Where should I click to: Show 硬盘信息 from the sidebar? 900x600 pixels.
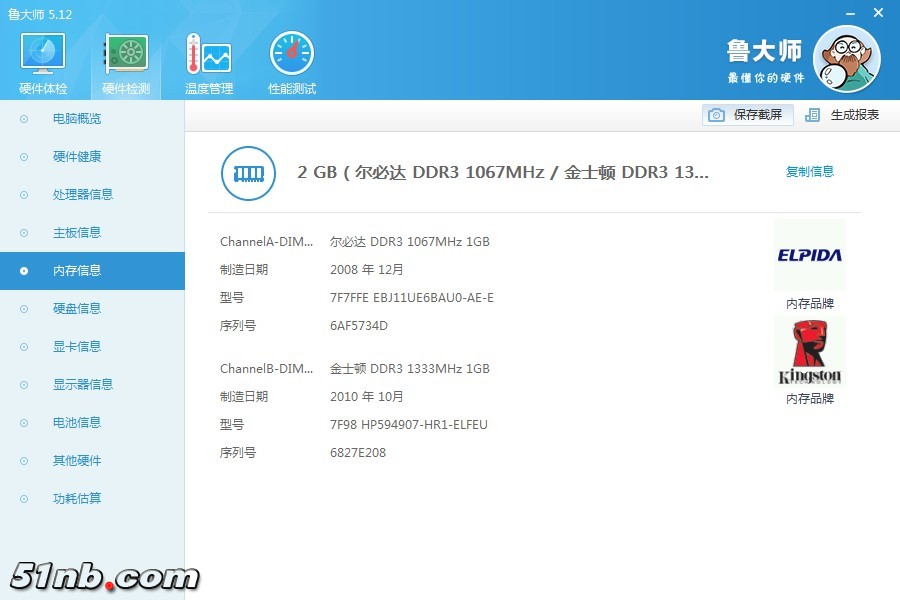coord(77,309)
